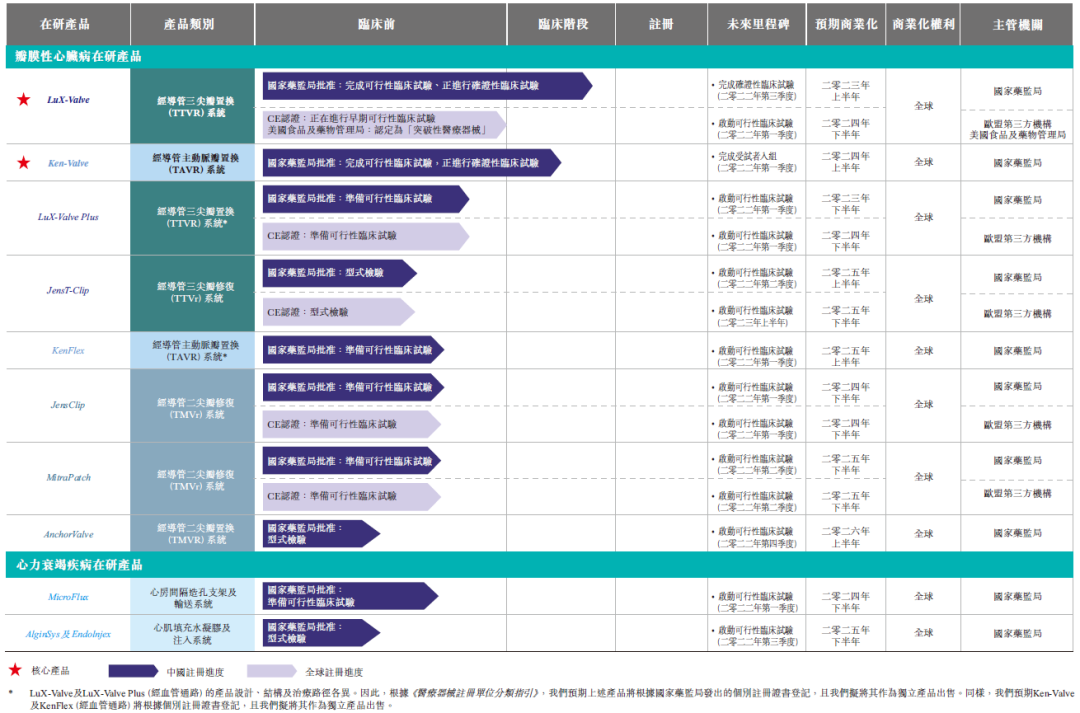Select 美國食品及藥物管理局 in the 主管機關 column
Viewport: 1080px width, 713px height.
pyautogui.click(x=1017, y=135)
